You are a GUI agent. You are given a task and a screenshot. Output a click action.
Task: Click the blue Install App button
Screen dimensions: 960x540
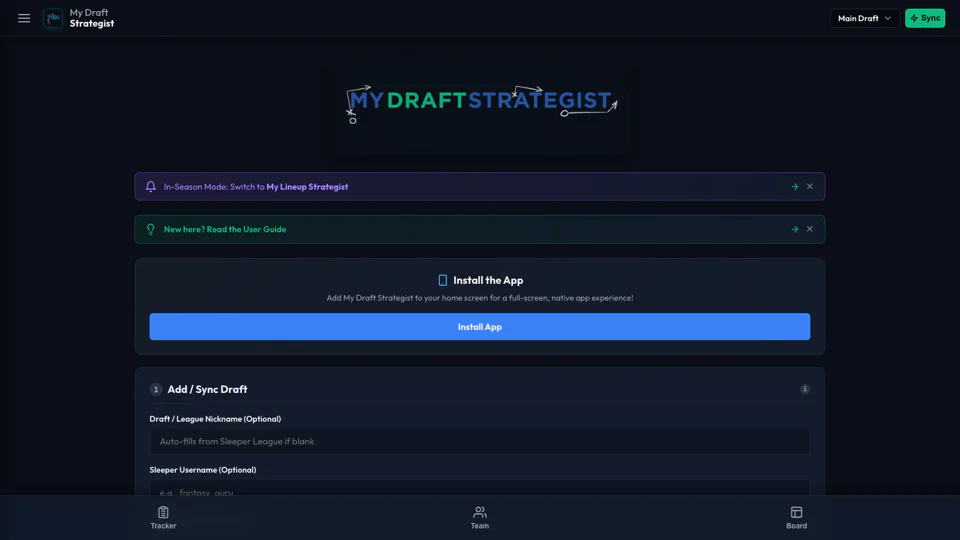(x=480, y=327)
